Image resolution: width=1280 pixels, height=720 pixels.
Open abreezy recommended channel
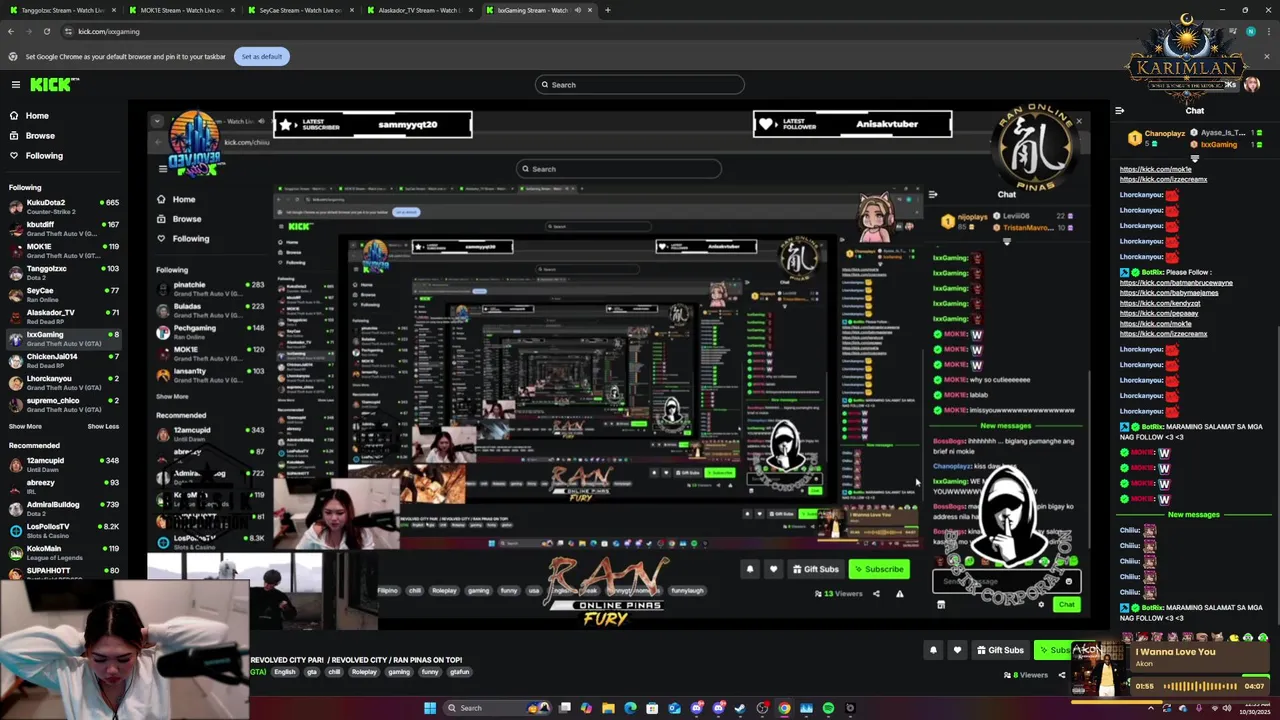click(x=64, y=486)
